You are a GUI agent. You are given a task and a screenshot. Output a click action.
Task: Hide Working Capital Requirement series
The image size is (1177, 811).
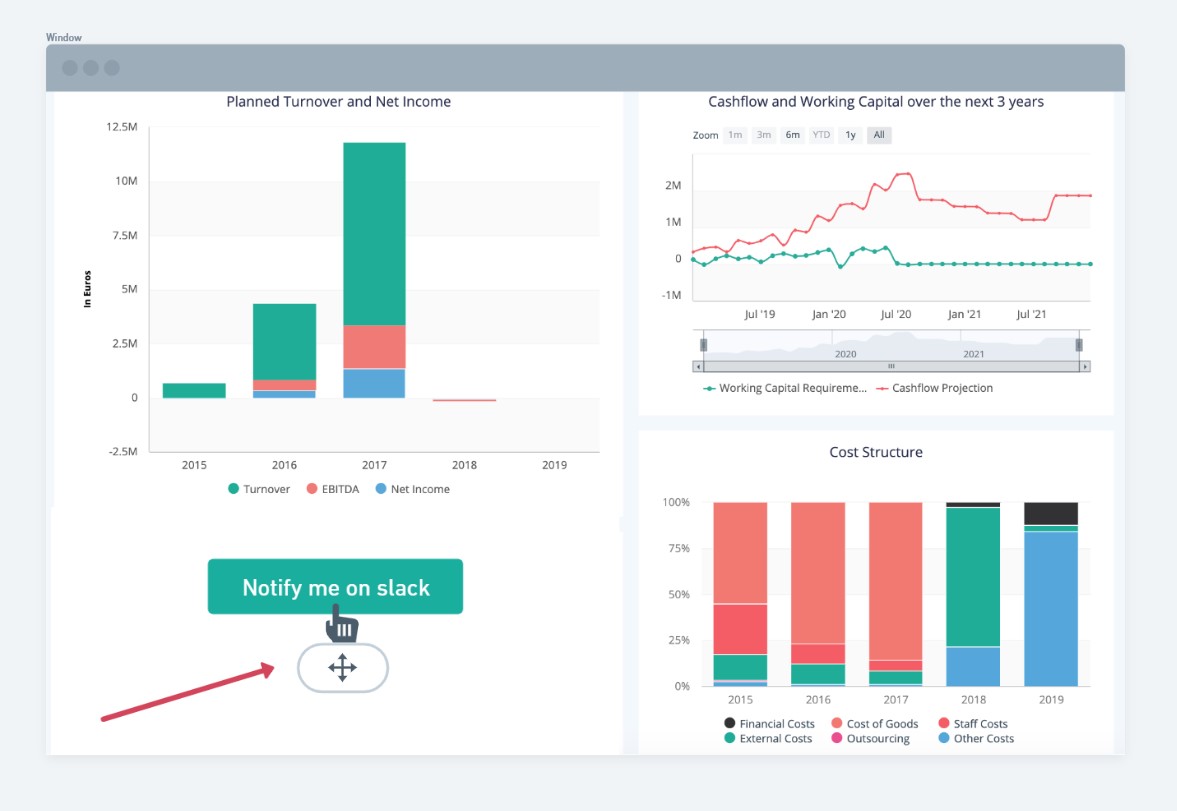click(x=784, y=388)
